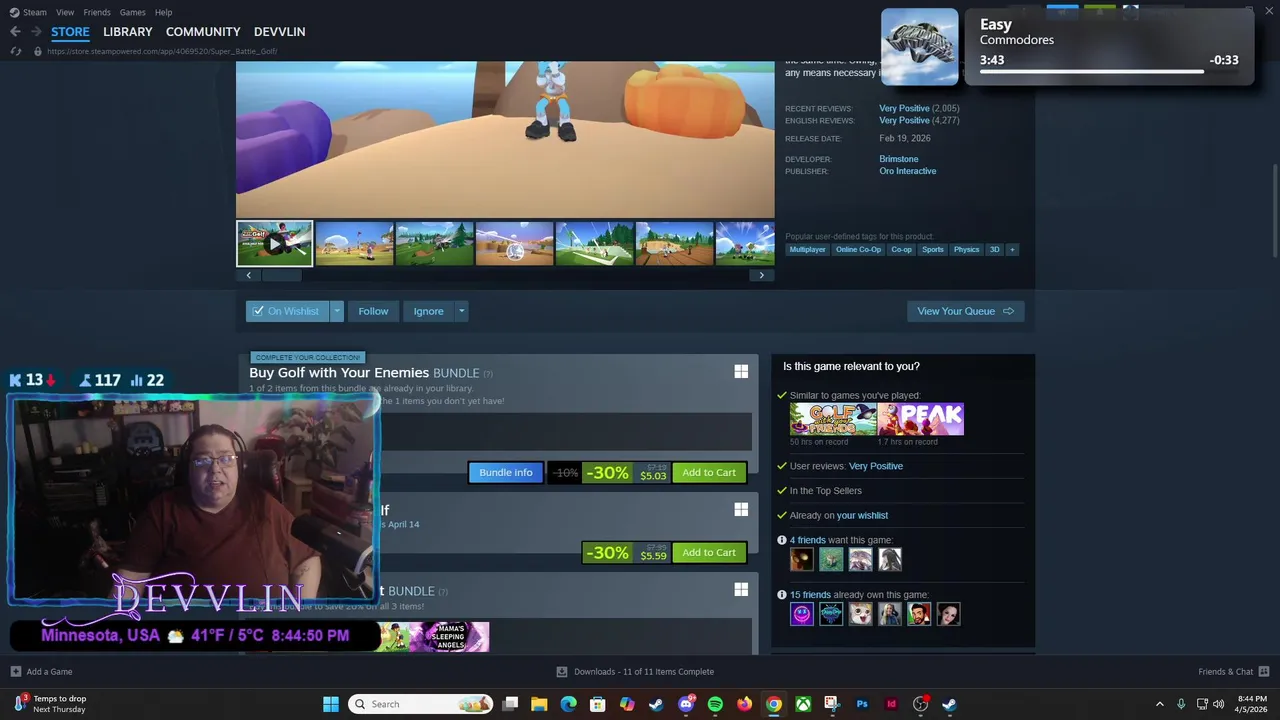Click Windows icon on -30% $5.59 row

tap(741, 510)
